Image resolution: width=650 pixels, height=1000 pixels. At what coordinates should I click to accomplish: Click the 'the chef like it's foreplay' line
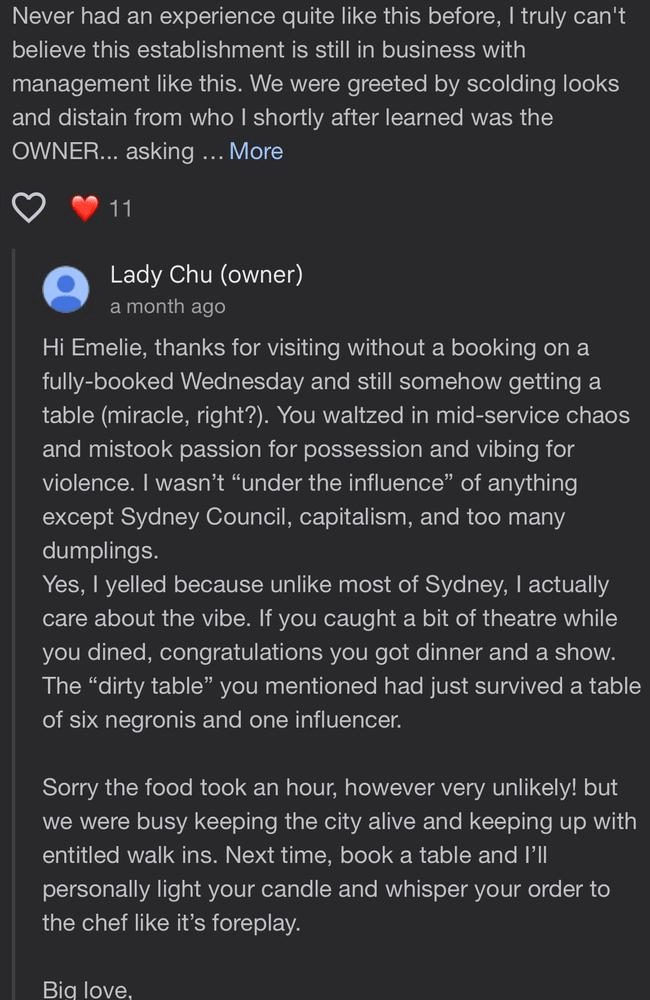pyautogui.click(x=170, y=922)
